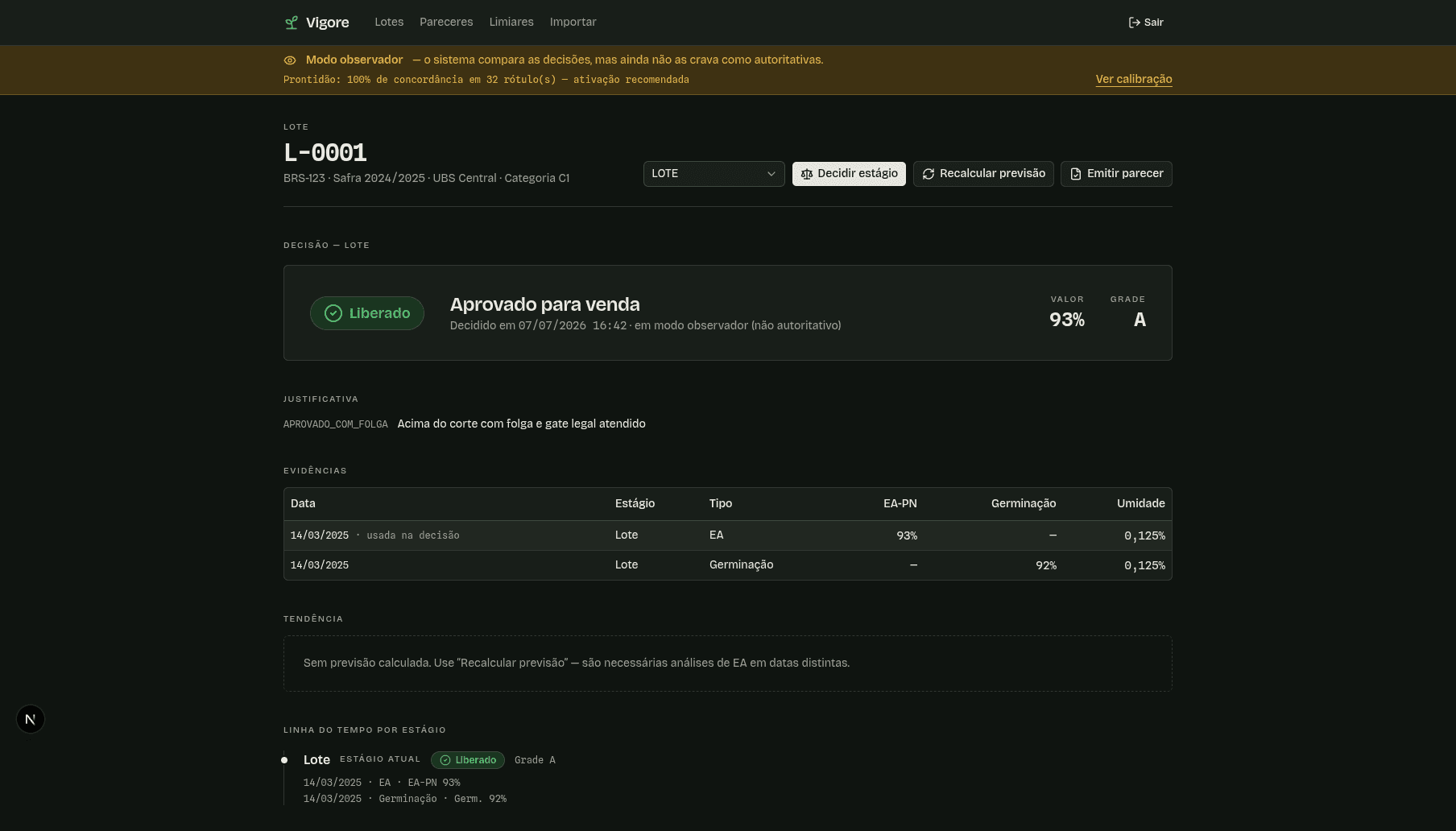Click the eye icon beside Modo observador

(x=290, y=60)
